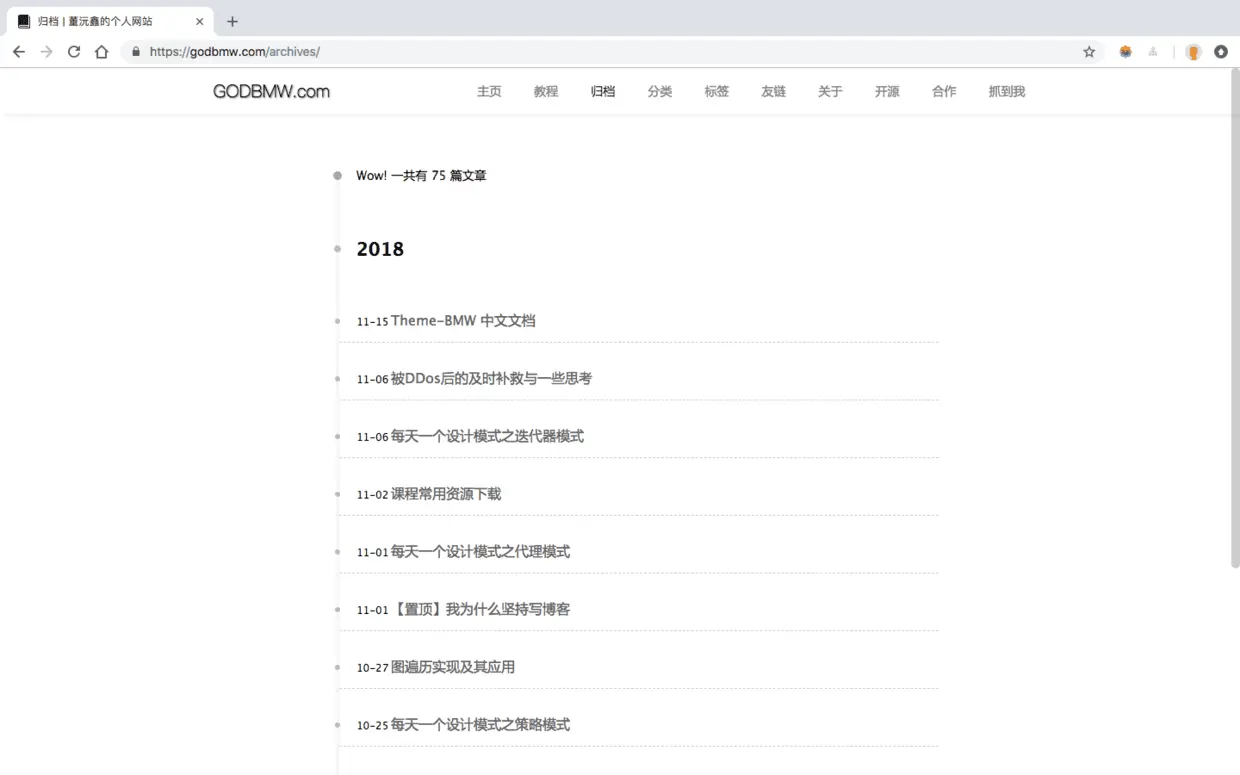Open the 友链 menu item
Image resolution: width=1240 pixels, height=775 pixels.
point(774,91)
